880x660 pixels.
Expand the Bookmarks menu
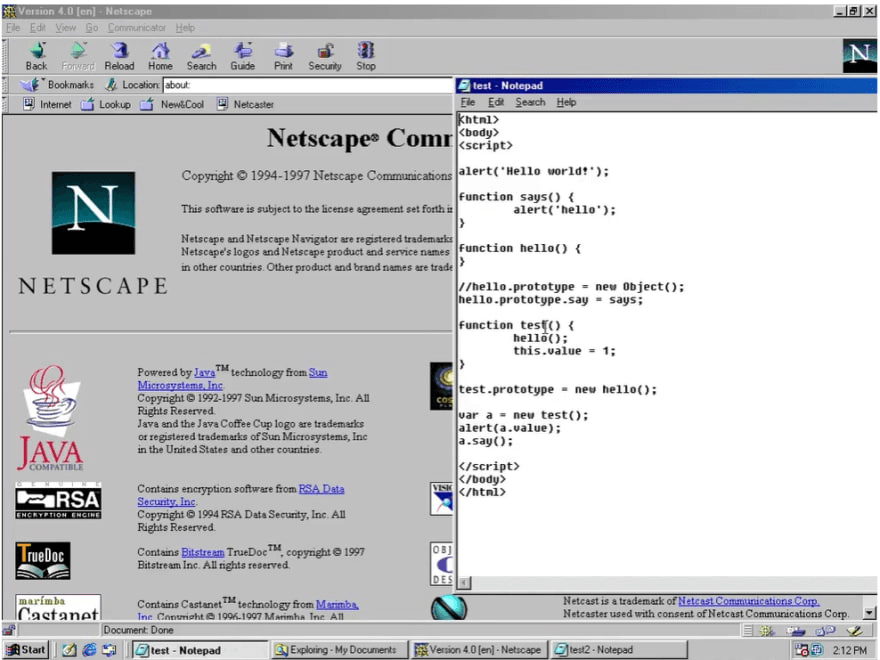pyautogui.click(x=60, y=85)
